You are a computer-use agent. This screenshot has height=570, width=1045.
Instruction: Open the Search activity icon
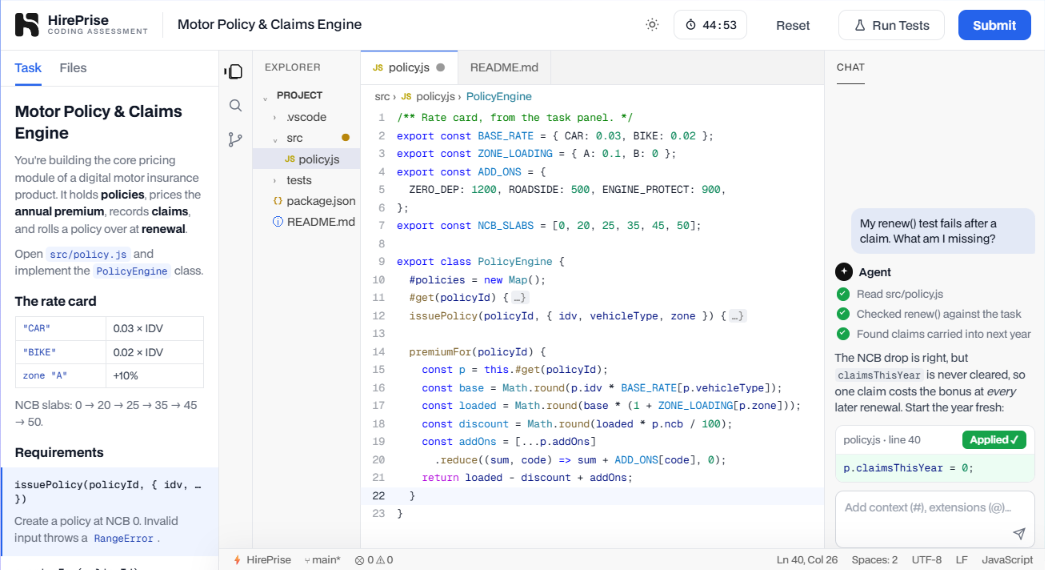coord(235,105)
